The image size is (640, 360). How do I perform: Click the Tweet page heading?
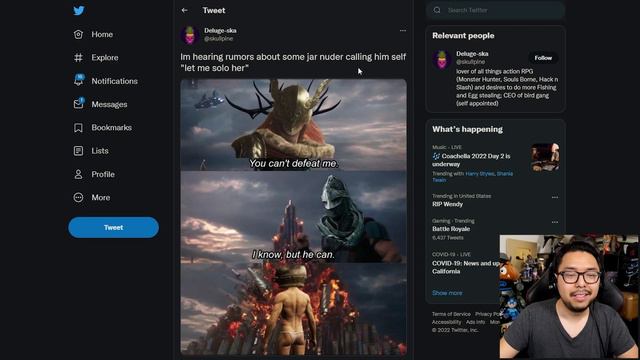point(214,10)
